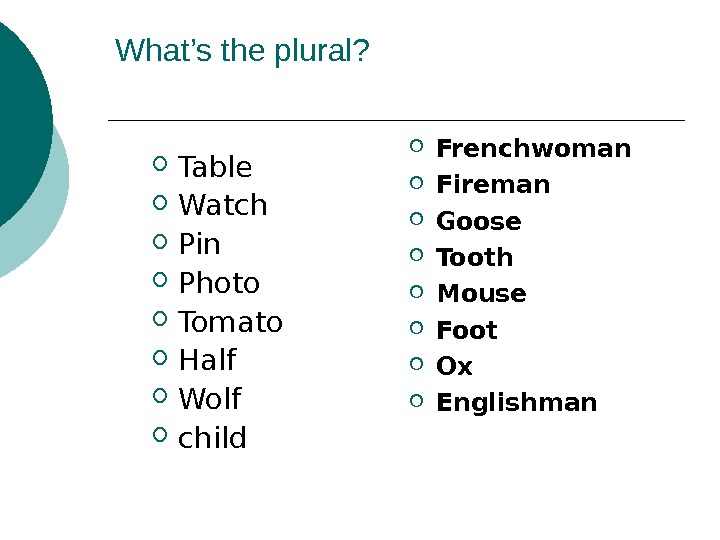The height and width of the screenshot is (540, 720).
Task: Click on the word Watch
Action: point(223,206)
